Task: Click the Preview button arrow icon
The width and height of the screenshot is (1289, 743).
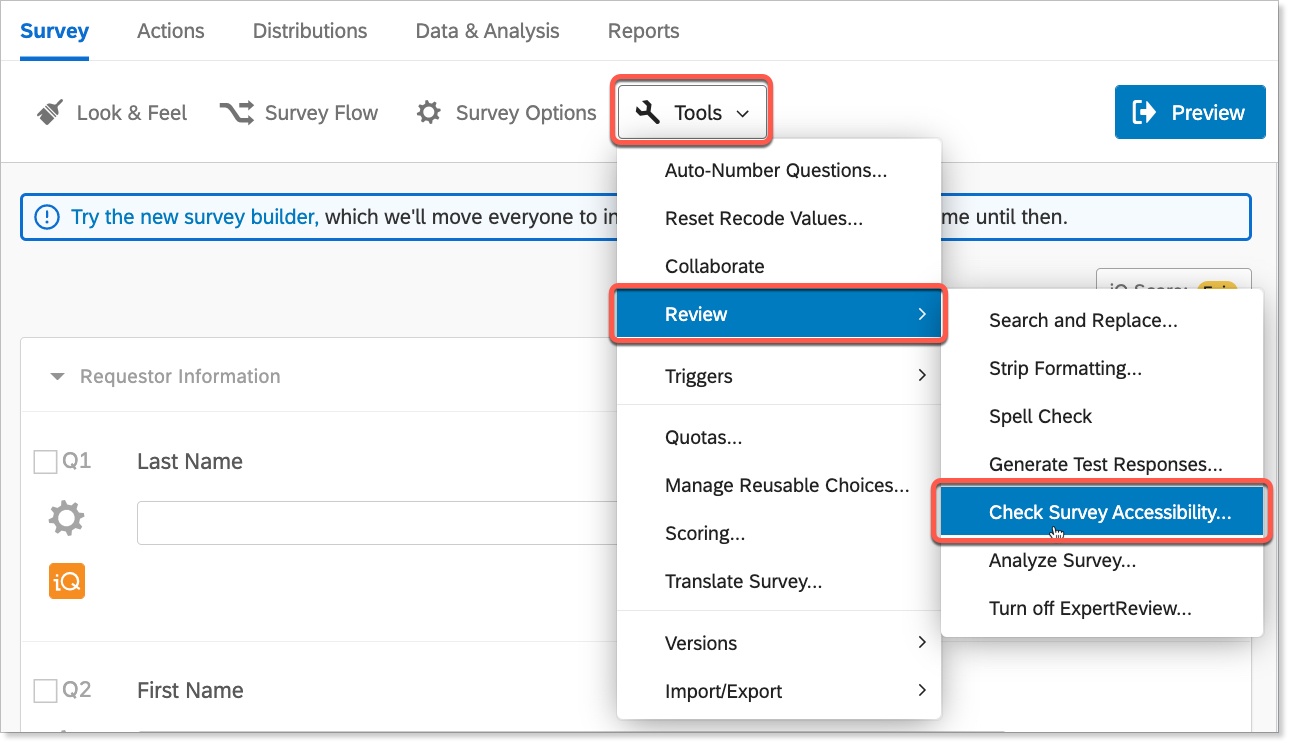Action: click(1144, 112)
